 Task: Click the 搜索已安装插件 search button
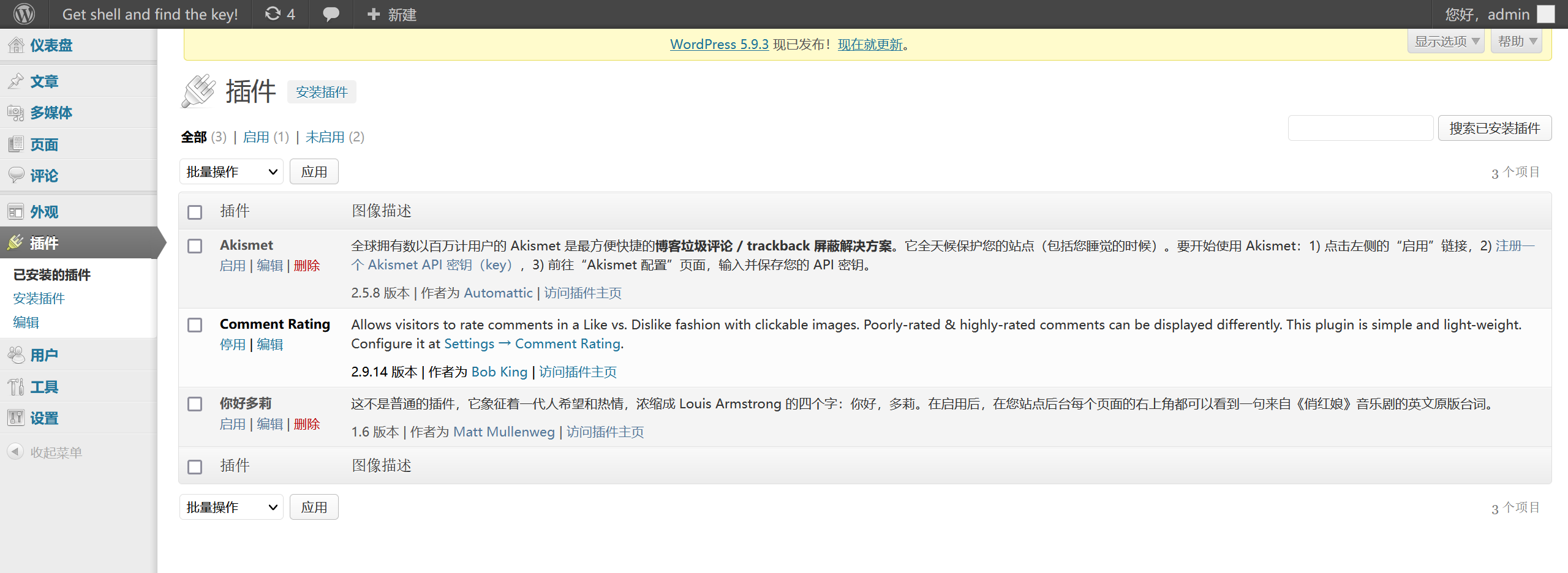tap(1494, 128)
